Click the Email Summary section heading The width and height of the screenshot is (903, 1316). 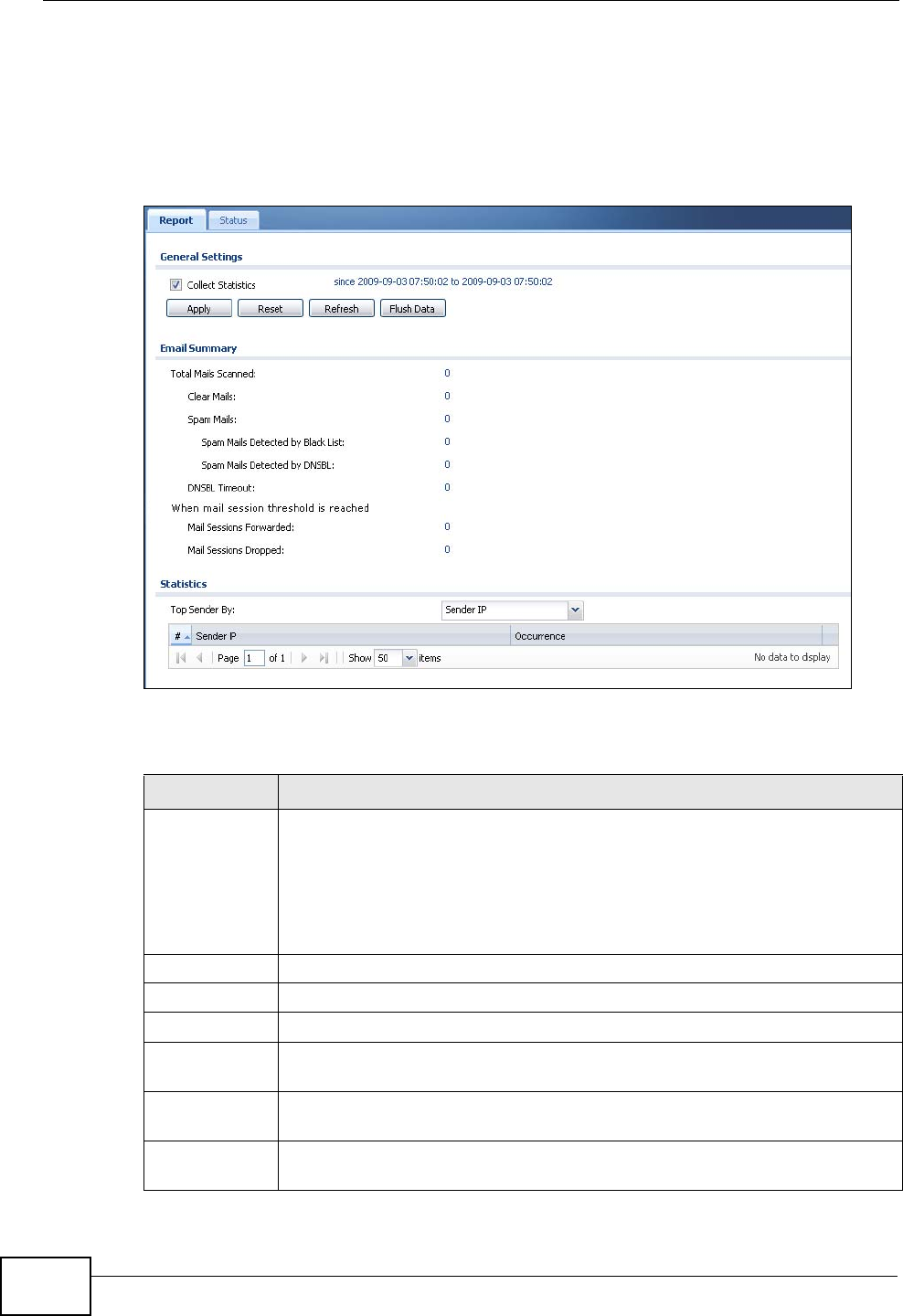click(x=198, y=348)
